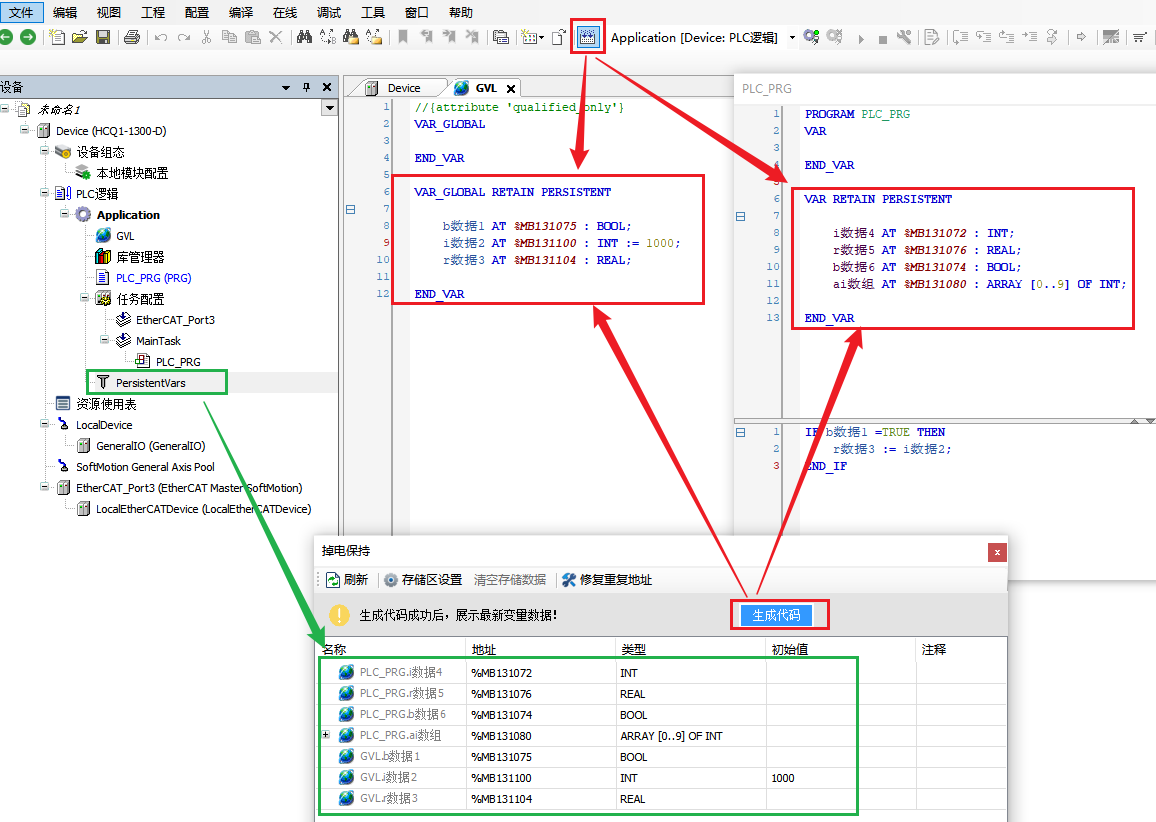1156x822 pixels.
Task: Collapse the VAR_GLOBAL RETAIN PERSISTENT code block
Action: tap(350, 209)
